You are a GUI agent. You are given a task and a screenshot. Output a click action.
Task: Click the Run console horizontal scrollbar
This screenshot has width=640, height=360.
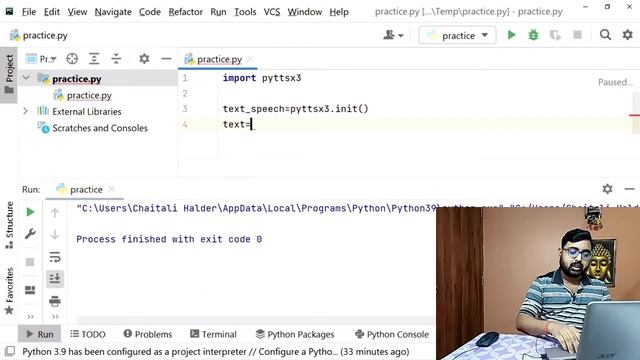point(256,319)
